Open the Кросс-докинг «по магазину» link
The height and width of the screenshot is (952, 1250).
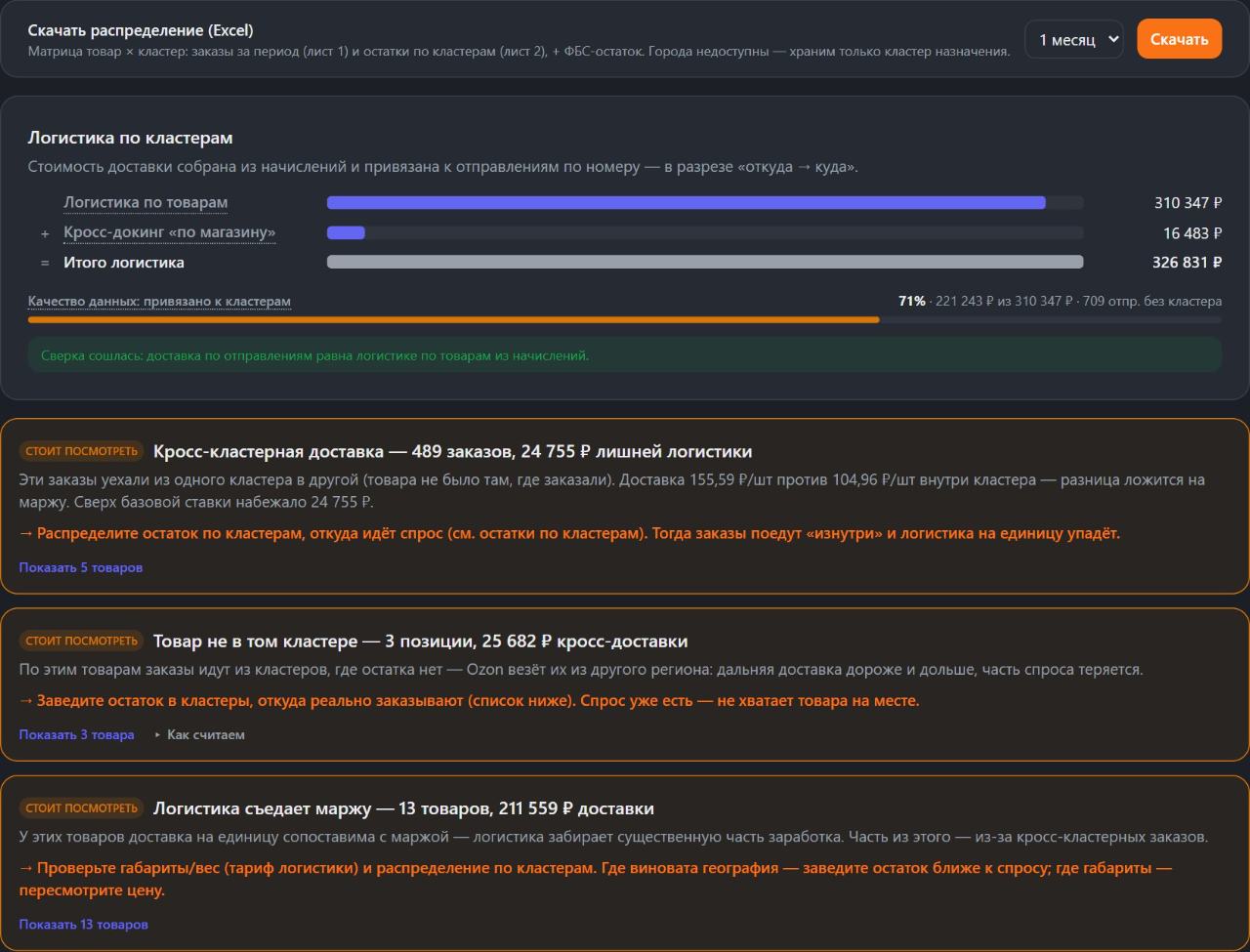click(x=169, y=232)
